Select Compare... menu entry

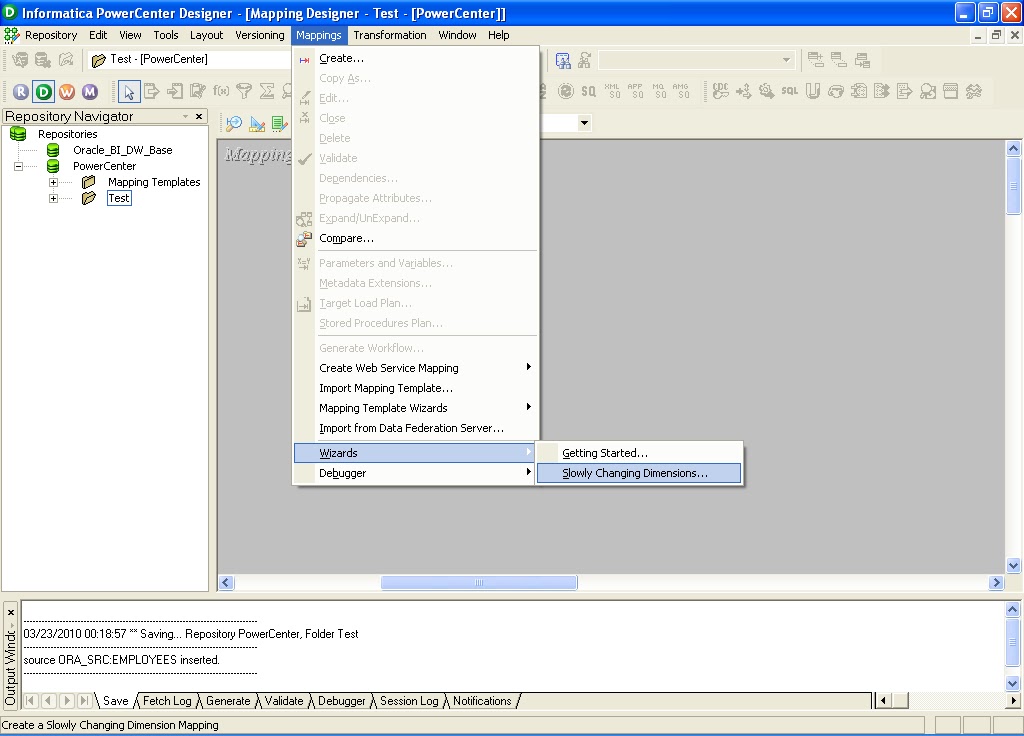tap(416, 239)
